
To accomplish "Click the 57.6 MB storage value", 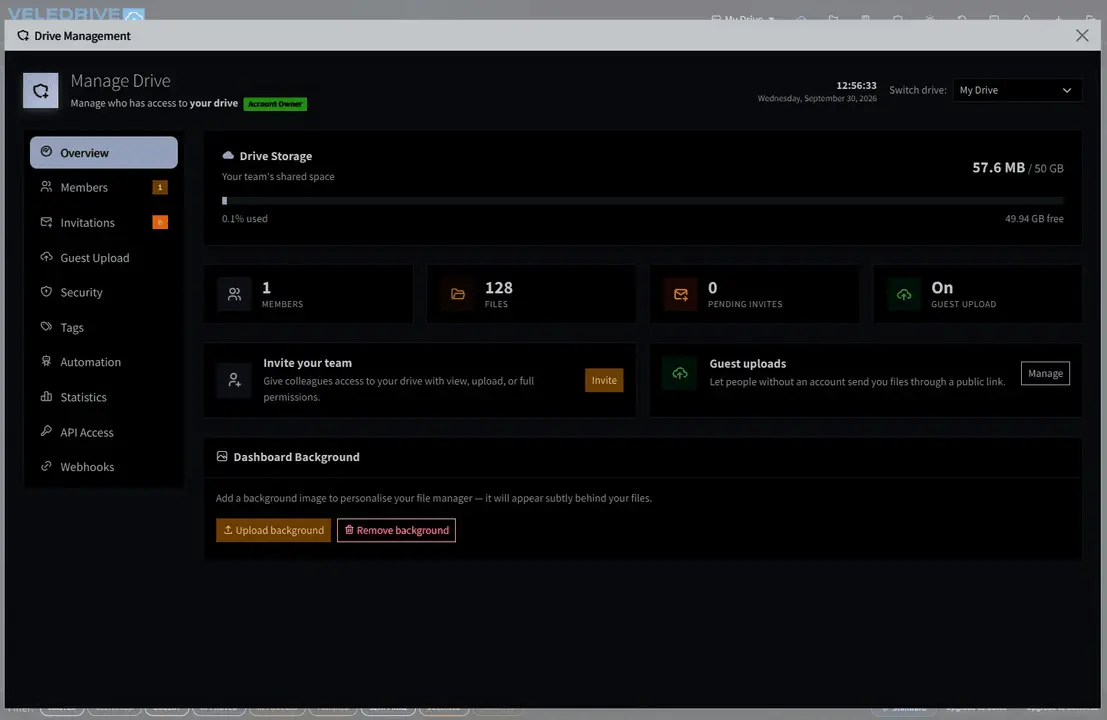I will (x=998, y=167).
